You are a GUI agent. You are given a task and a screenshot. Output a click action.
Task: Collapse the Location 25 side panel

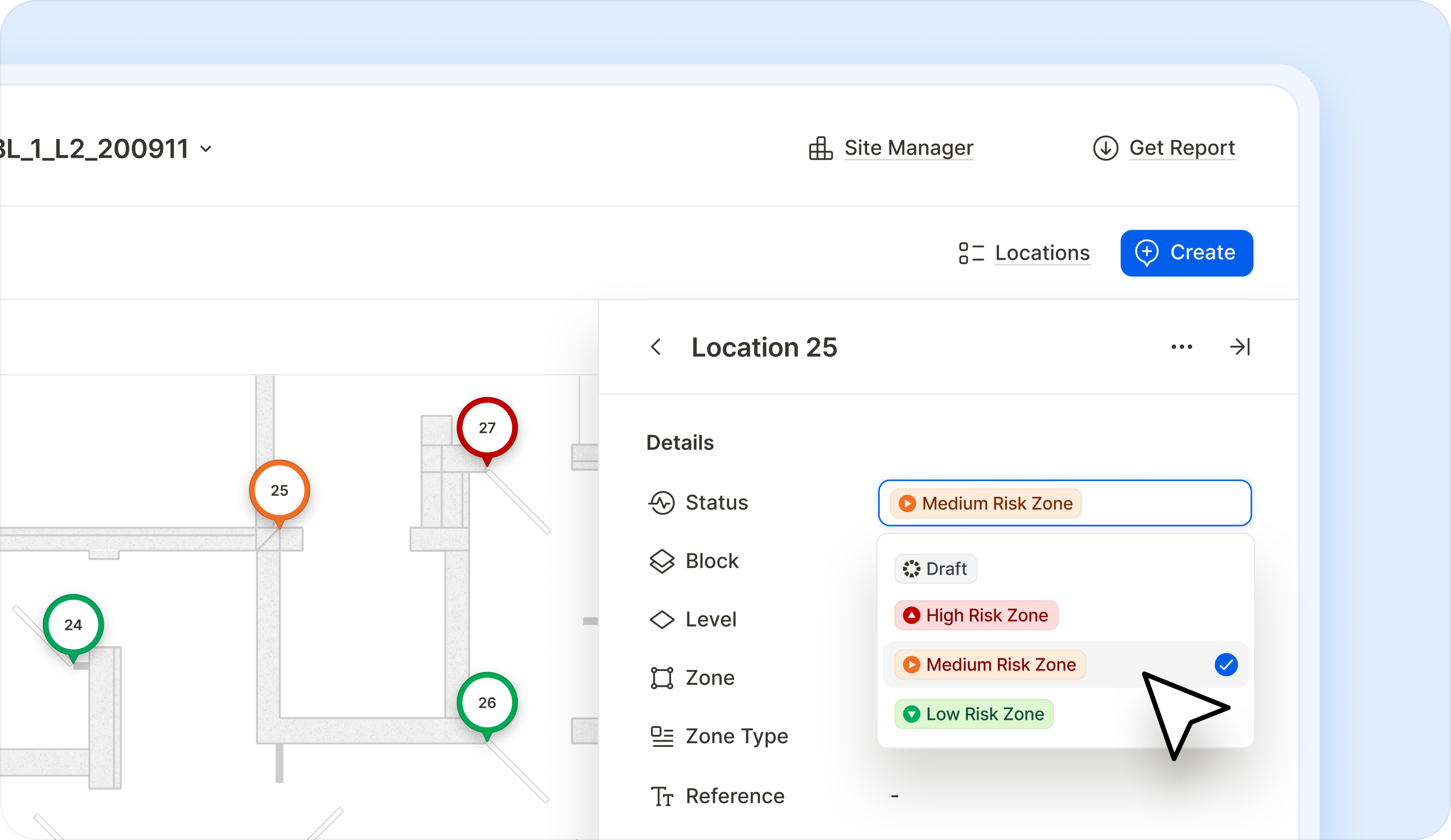[x=1240, y=347]
